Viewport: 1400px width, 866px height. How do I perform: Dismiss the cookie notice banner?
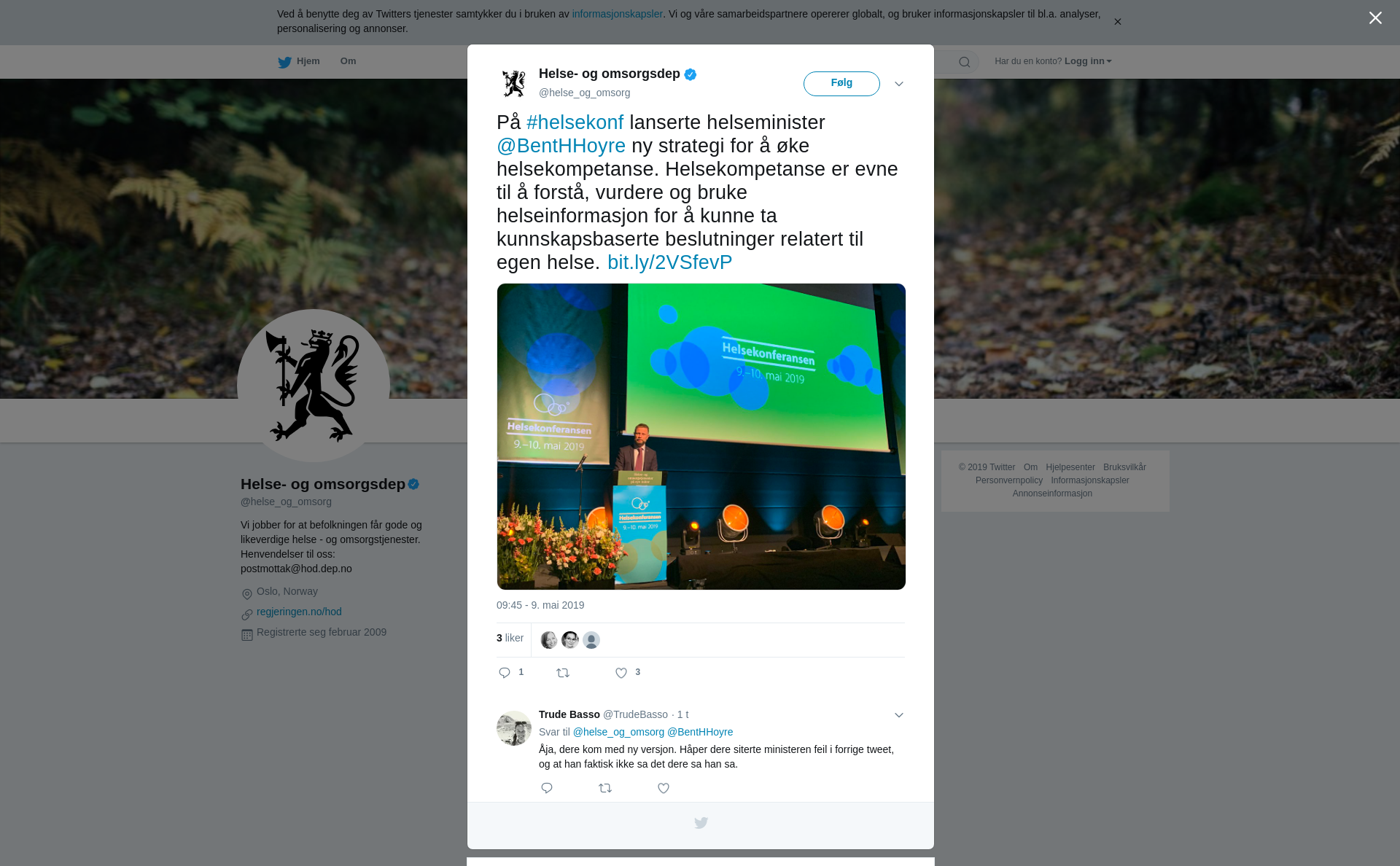coord(1117,22)
